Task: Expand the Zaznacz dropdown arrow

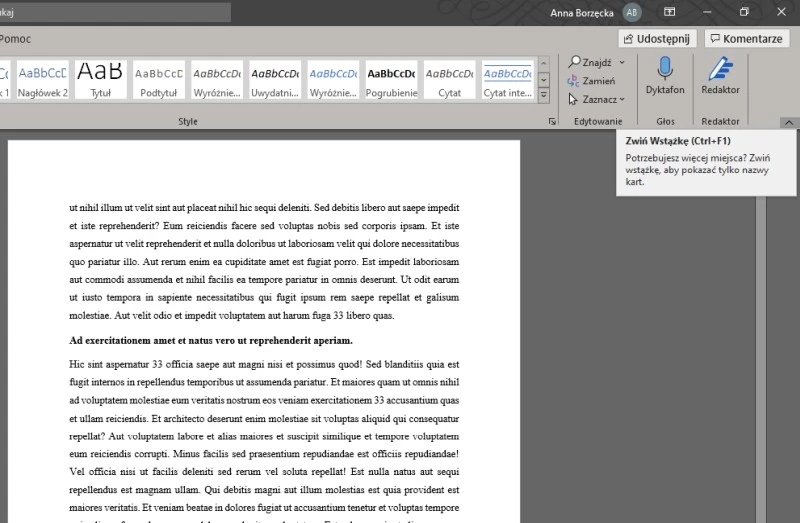Action: click(622, 99)
